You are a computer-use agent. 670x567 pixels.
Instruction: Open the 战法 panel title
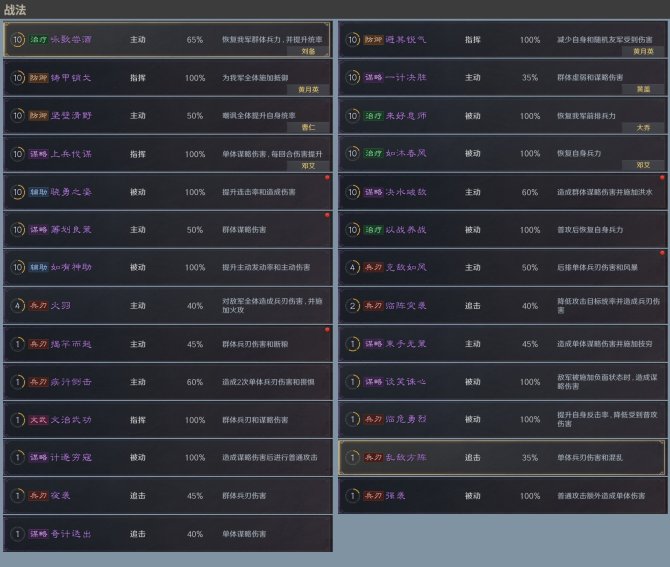[16, 9]
